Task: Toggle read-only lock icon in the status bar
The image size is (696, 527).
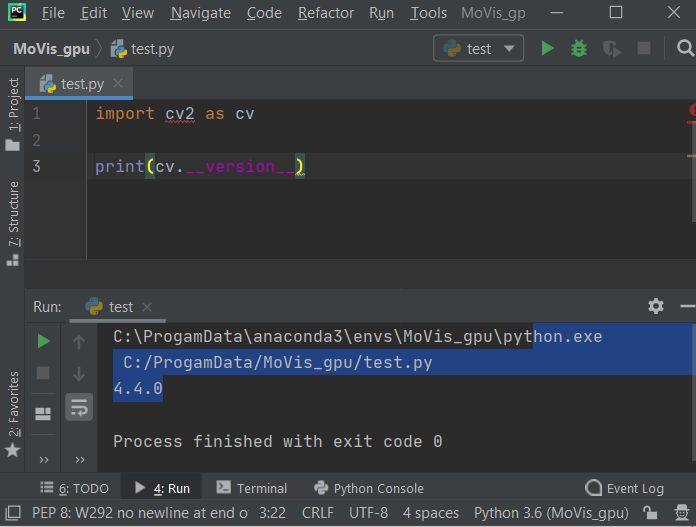Action: point(650,513)
